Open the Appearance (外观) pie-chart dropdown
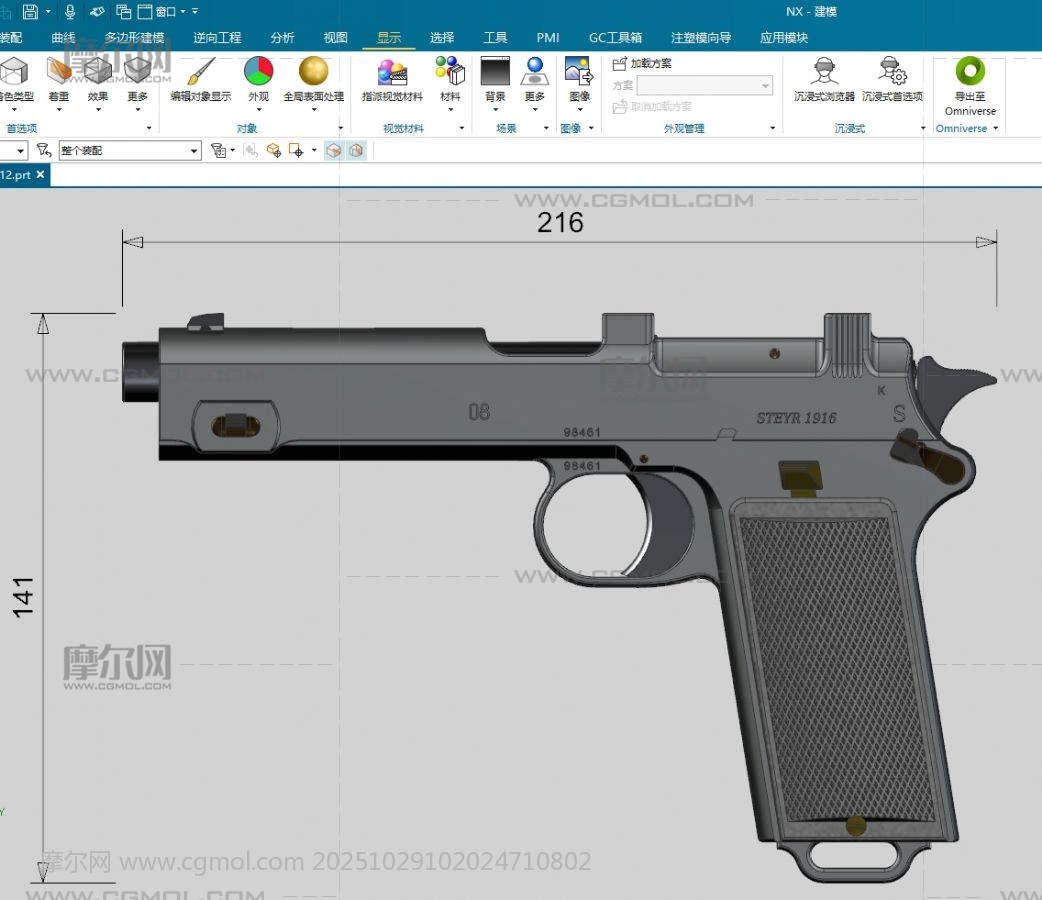The image size is (1042, 900). tap(258, 72)
